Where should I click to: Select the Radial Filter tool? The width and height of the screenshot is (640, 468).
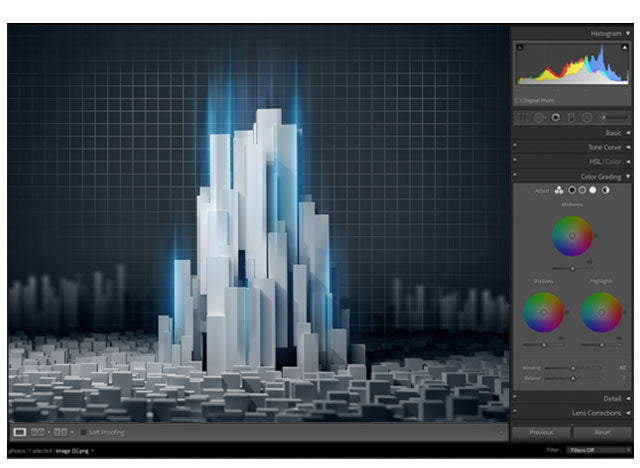(x=587, y=117)
